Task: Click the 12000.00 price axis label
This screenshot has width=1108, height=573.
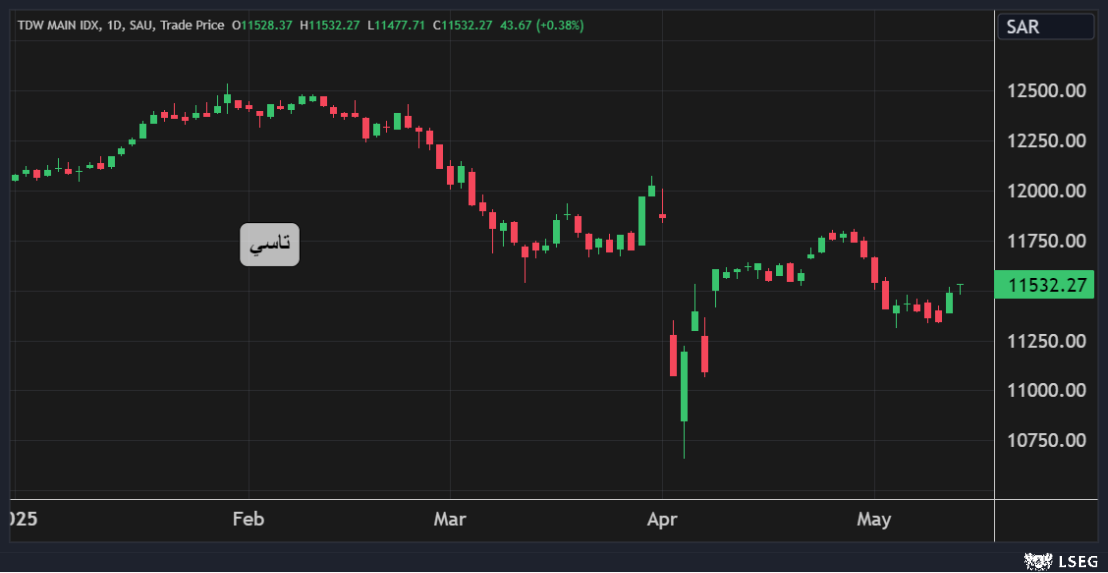Action: tap(1046, 191)
